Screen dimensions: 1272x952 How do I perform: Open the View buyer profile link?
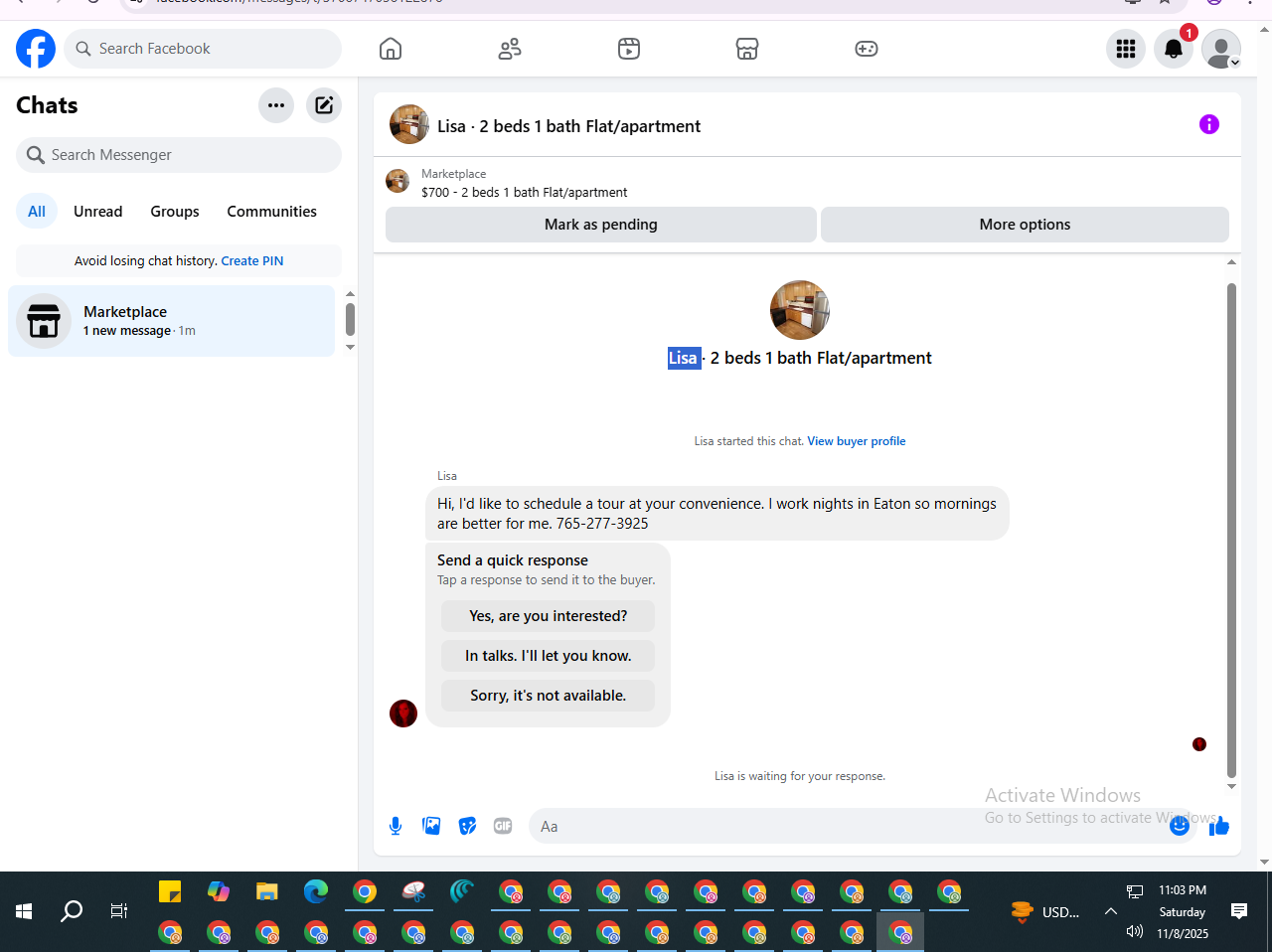(857, 441)
